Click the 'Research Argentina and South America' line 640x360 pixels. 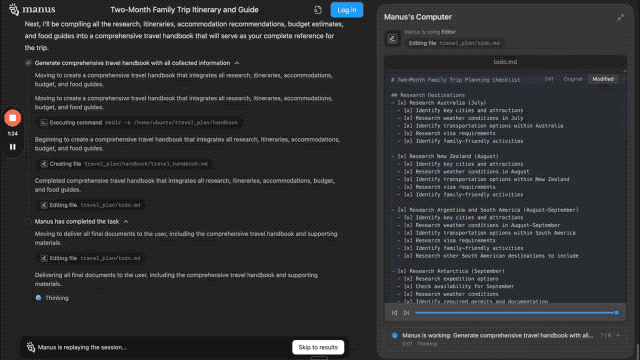tap(488, 210)
